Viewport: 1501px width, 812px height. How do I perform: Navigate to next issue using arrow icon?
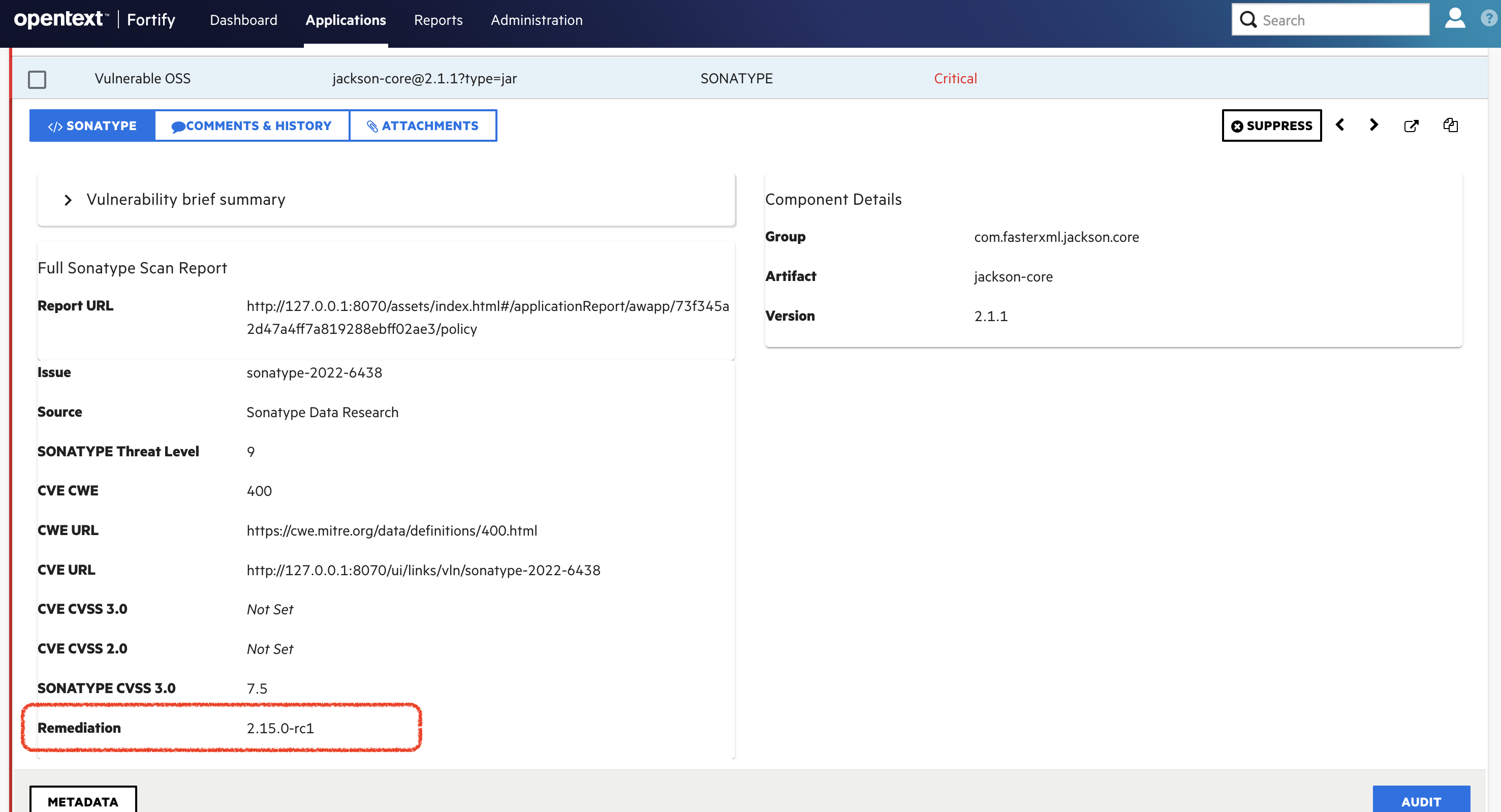[x=1375, y=124]
